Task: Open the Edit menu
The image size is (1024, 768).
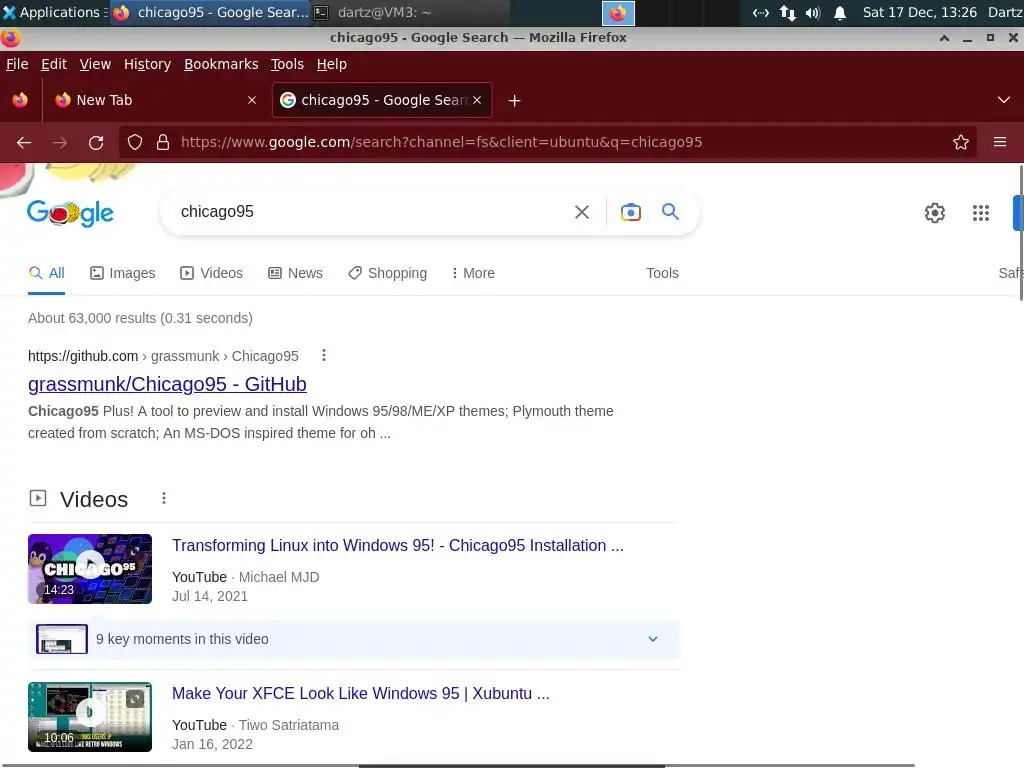Action: [x=54, y=64]
